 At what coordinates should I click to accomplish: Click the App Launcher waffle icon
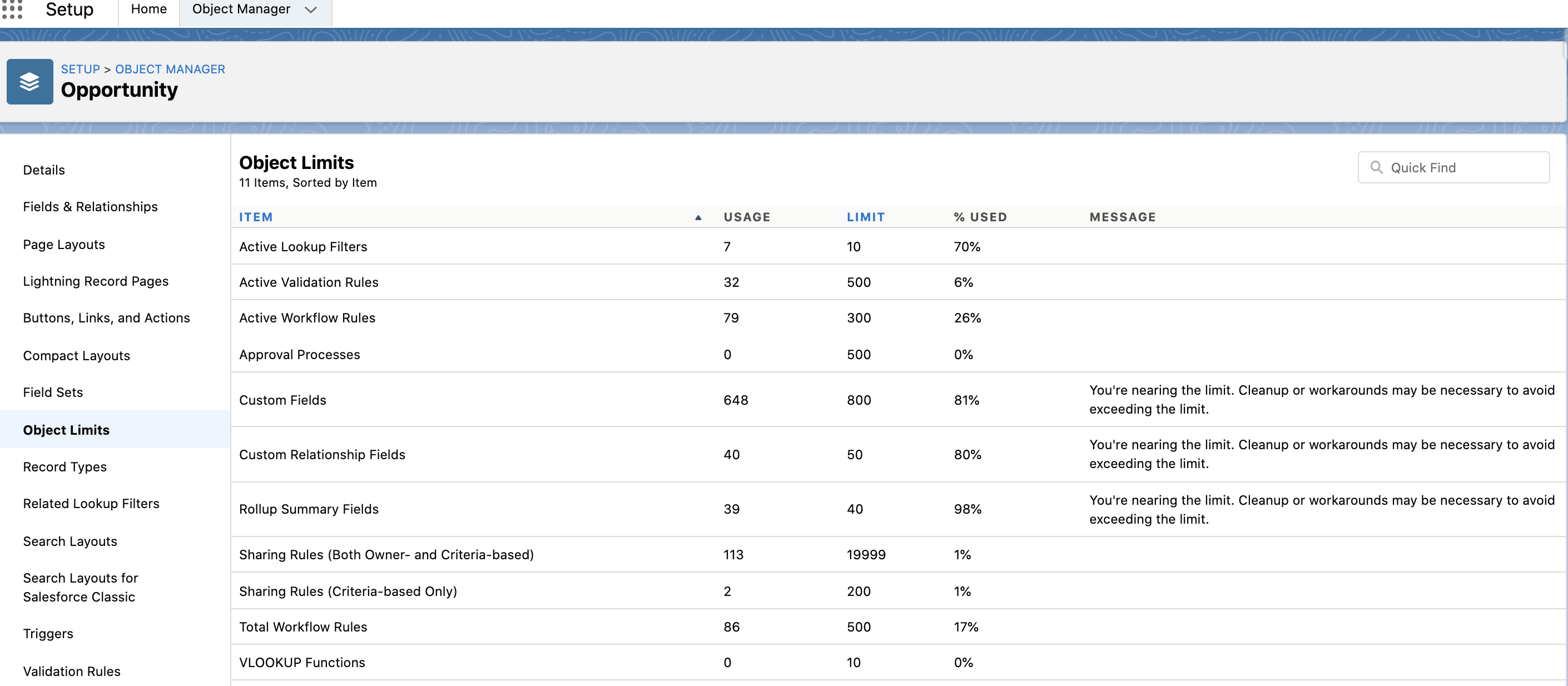pos(13,10)
